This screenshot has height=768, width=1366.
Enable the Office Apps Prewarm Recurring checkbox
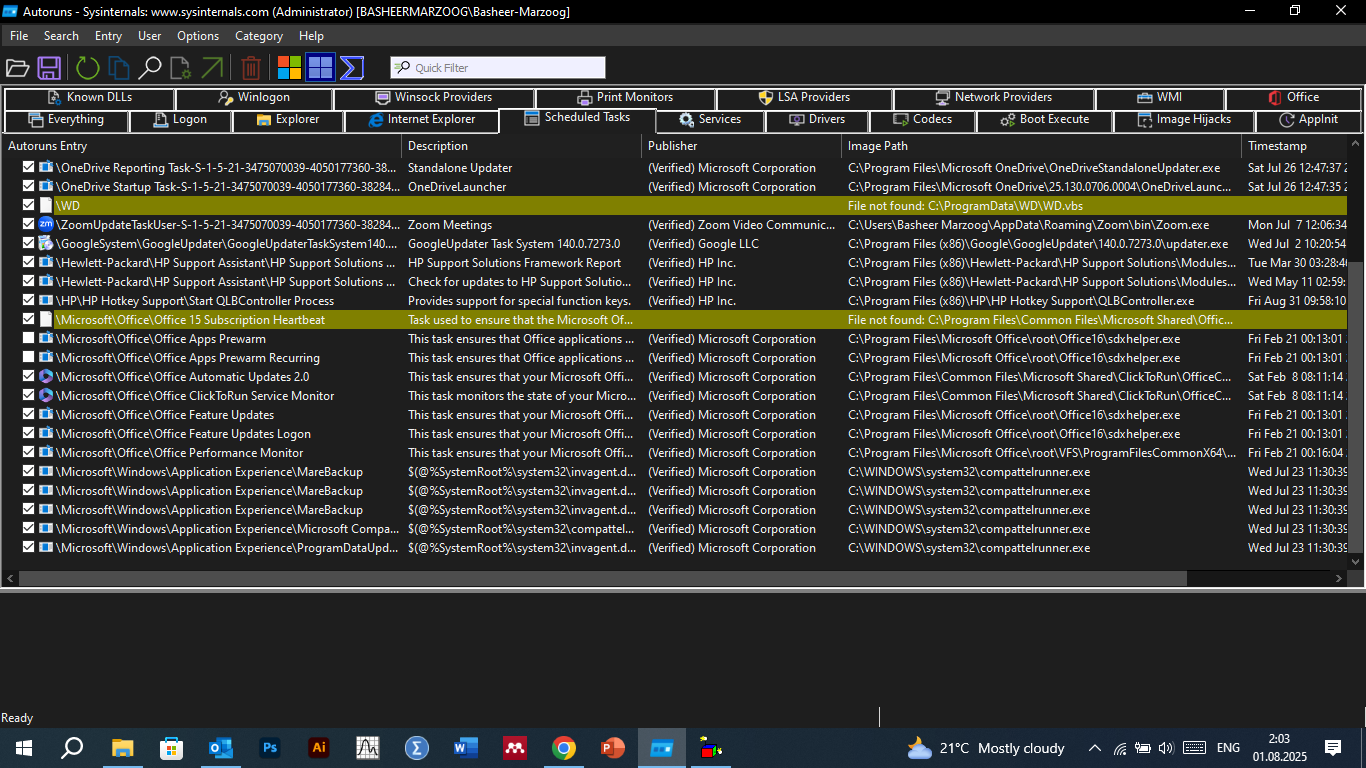(x=29, y=358)
